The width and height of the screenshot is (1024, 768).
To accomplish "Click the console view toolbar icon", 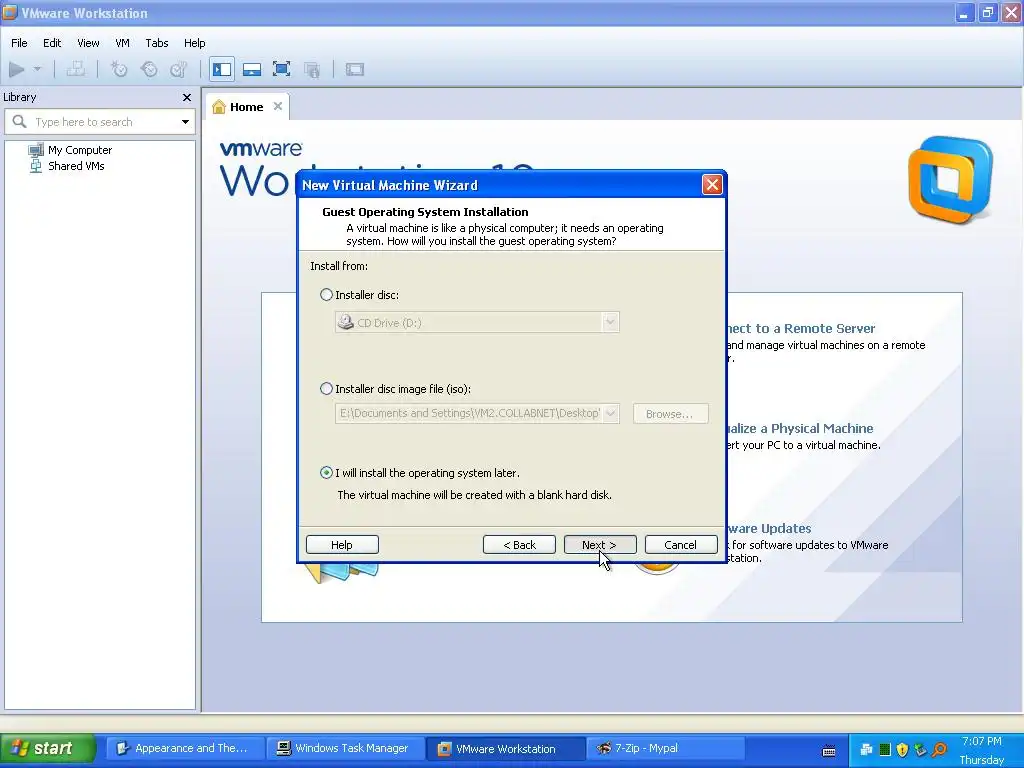I will pos(355,69).
